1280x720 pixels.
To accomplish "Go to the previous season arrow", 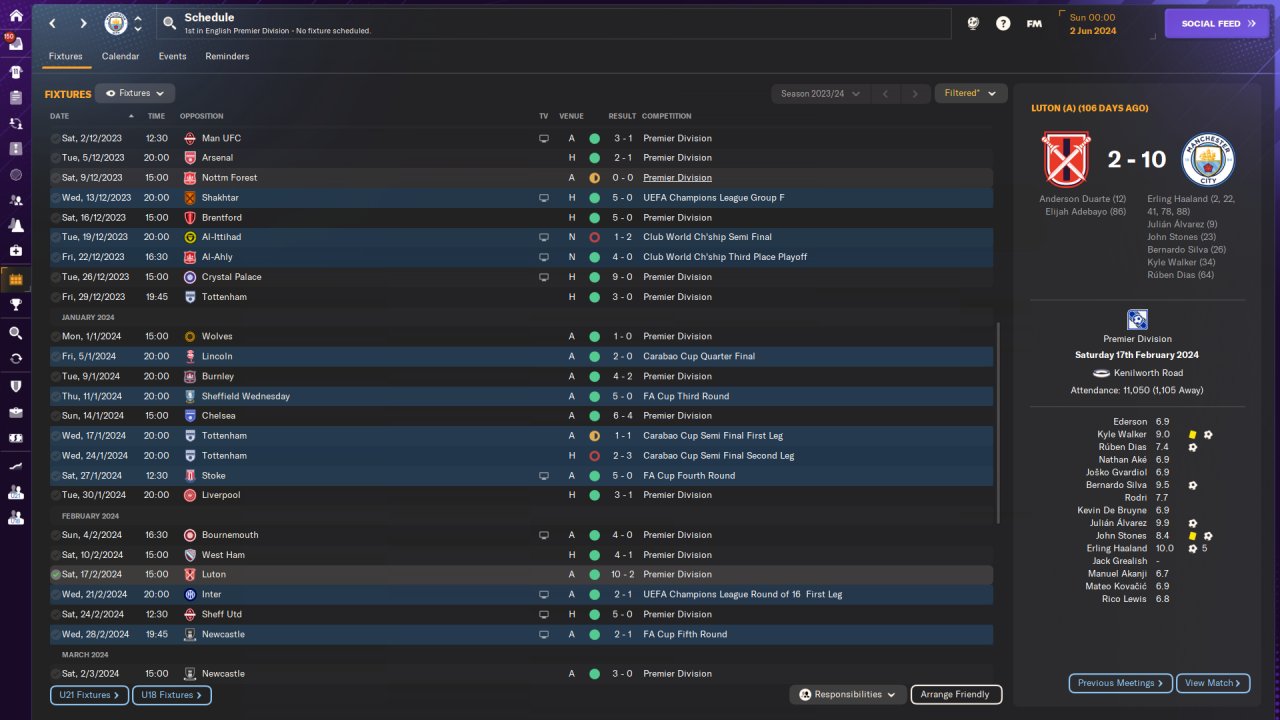I will click(x=884, y=94).
